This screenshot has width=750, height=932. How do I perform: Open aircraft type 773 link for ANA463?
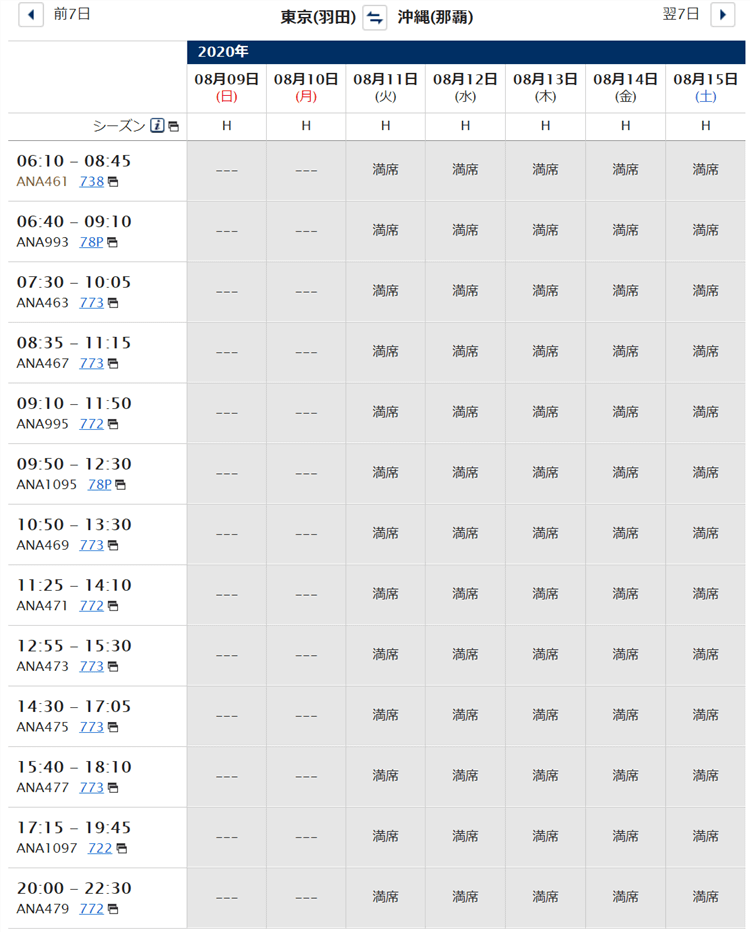[x=92, y=302]
